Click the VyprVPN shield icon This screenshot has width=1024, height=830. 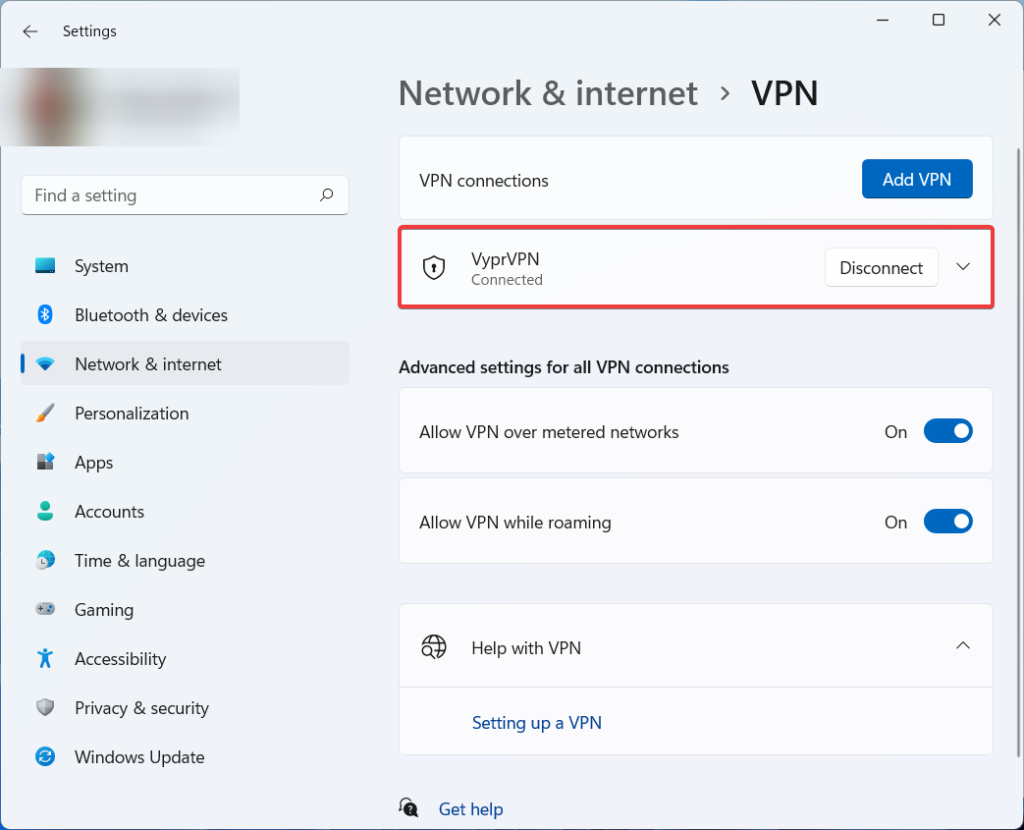tap(434, 267)
